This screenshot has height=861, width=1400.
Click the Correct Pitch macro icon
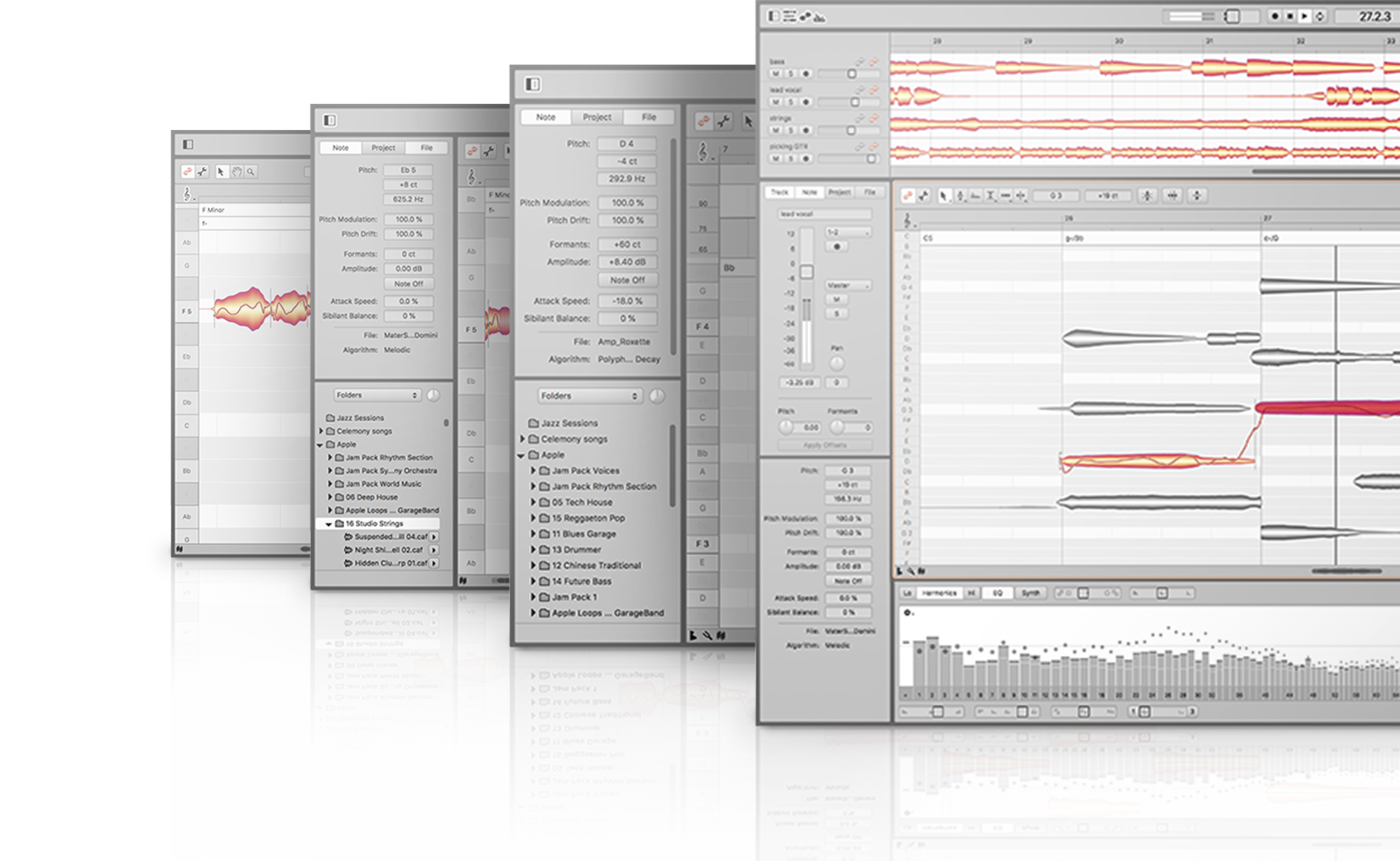pyautogui.click(x=1147, y=196)
